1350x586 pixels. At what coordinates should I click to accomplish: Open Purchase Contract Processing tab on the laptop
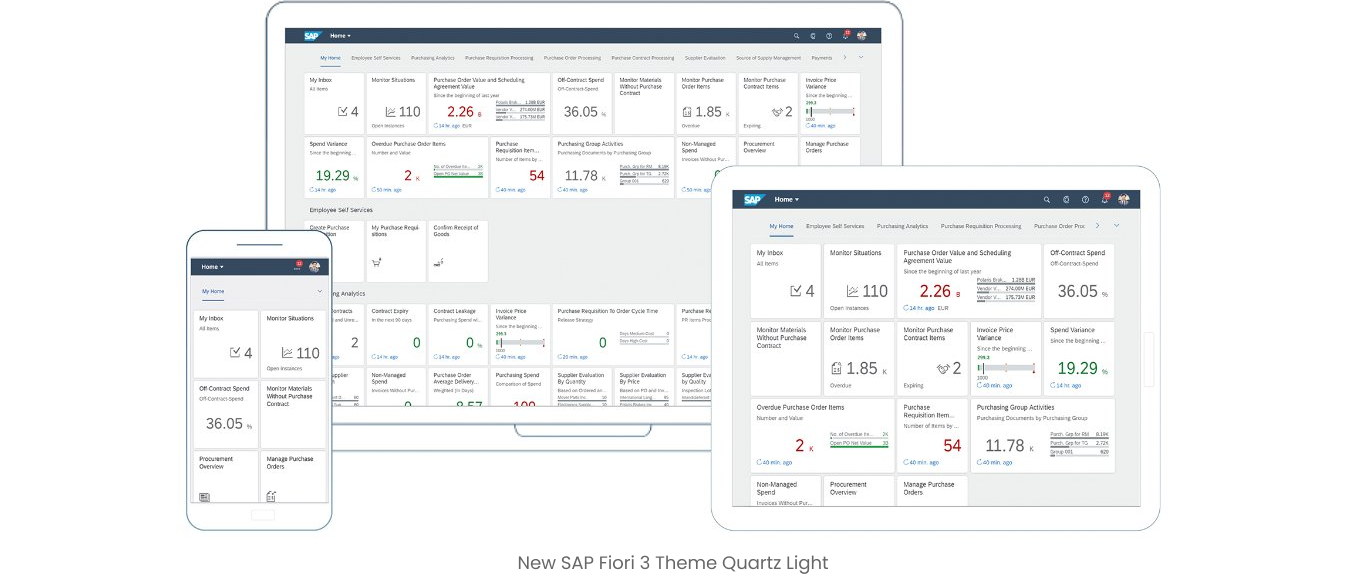[x=642, y=58]
